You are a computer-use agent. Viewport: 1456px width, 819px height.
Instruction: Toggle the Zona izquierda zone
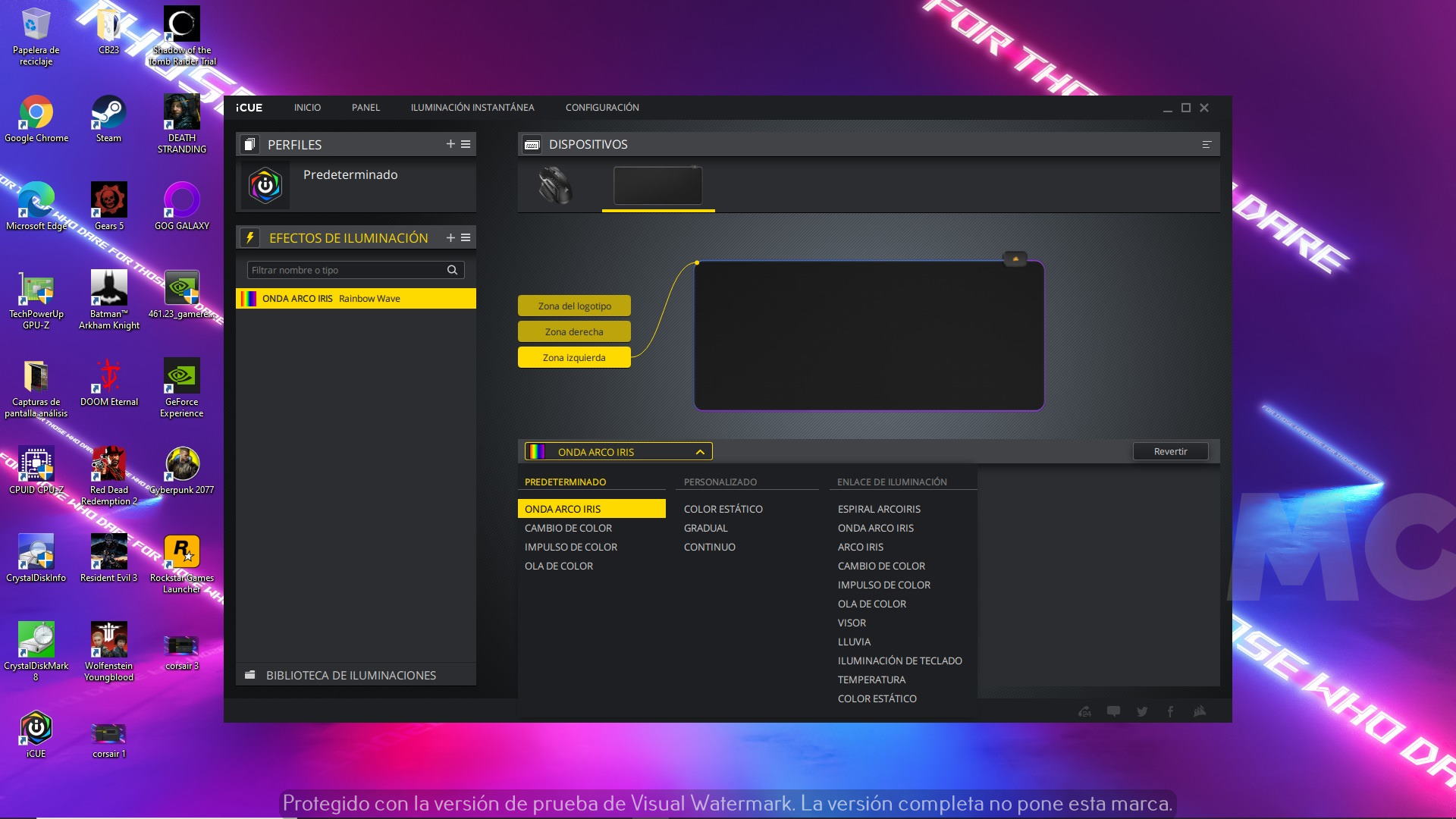point(574,357)
